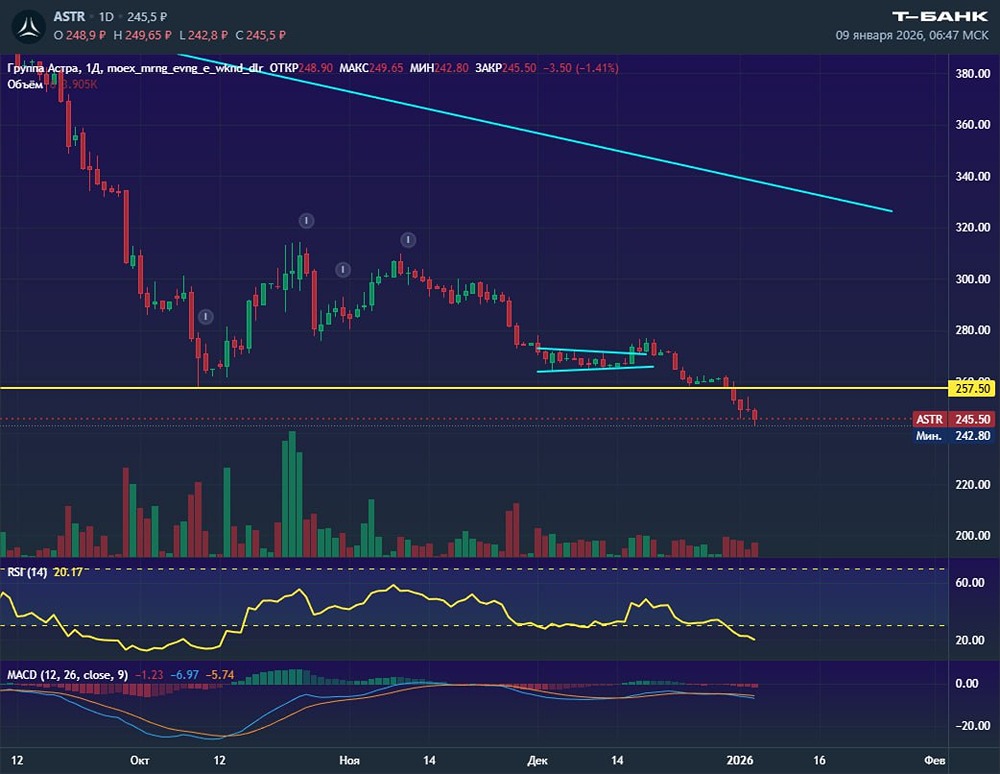Click the MACD value −5.74
Viewport: 1000px width, 774px height.
coord(220,675)
